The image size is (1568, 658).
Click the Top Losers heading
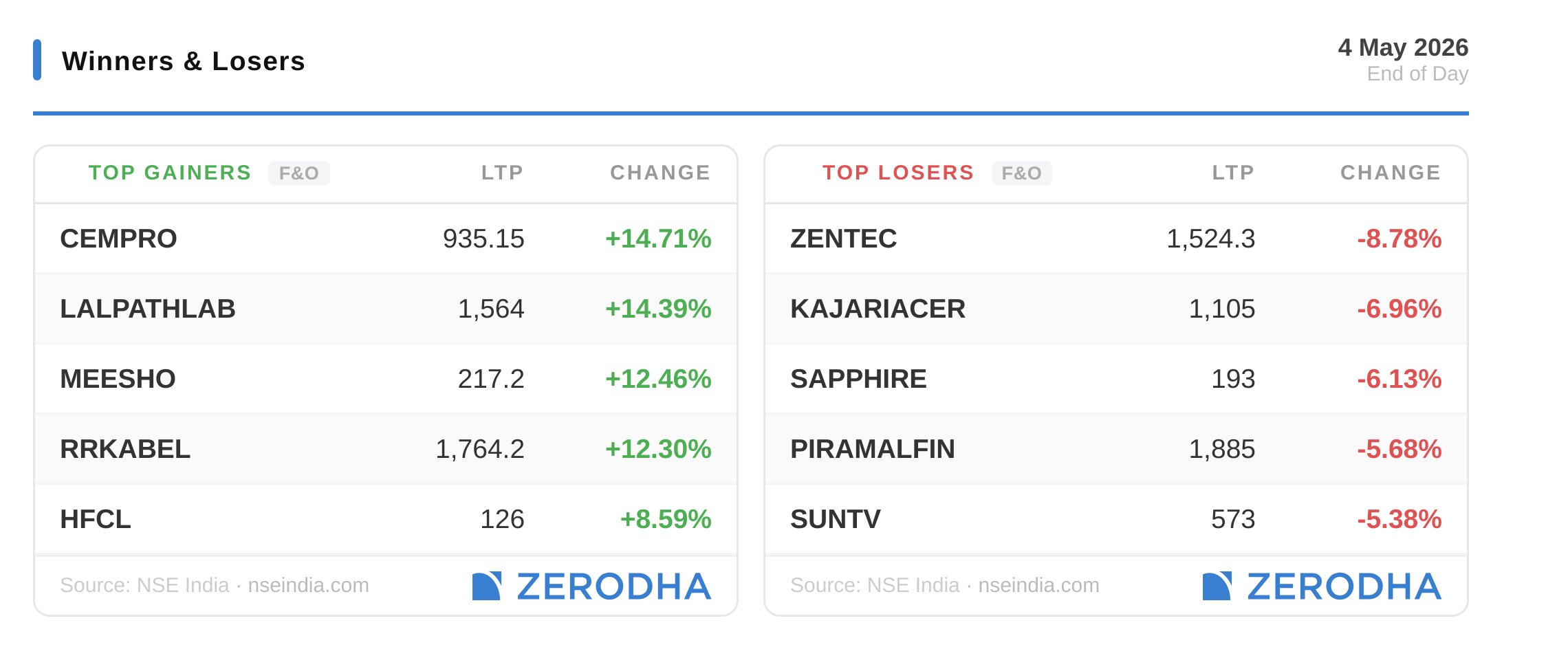click(898, 173)
